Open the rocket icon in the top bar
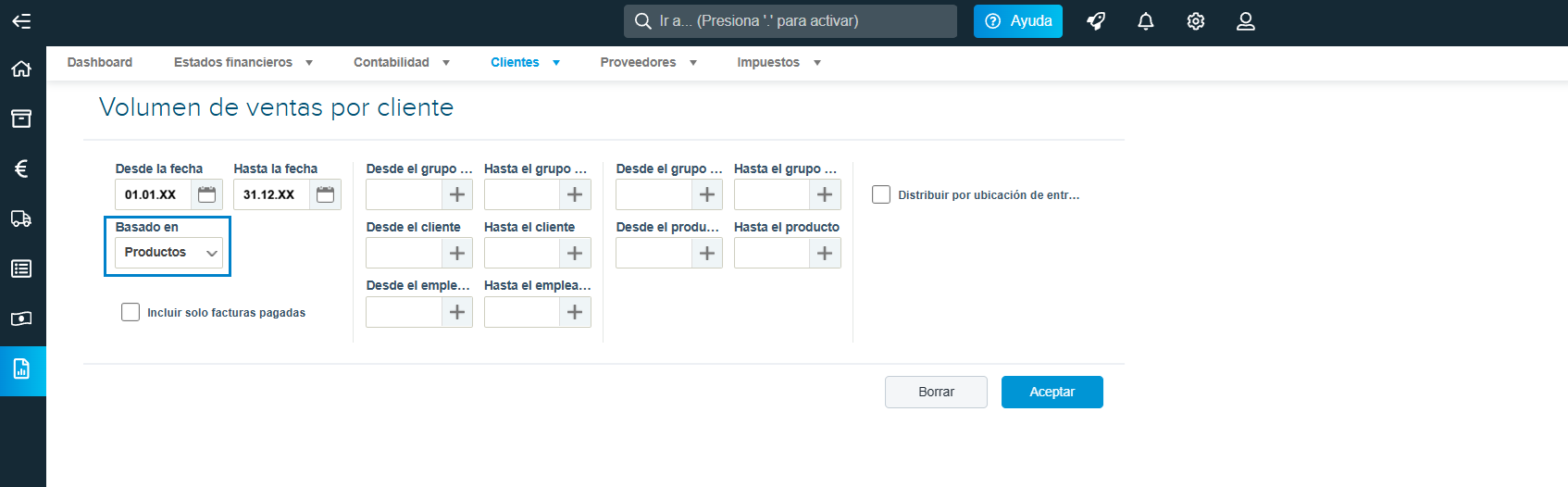This screenshot has height=487, width=1568. pos(1096,21)
